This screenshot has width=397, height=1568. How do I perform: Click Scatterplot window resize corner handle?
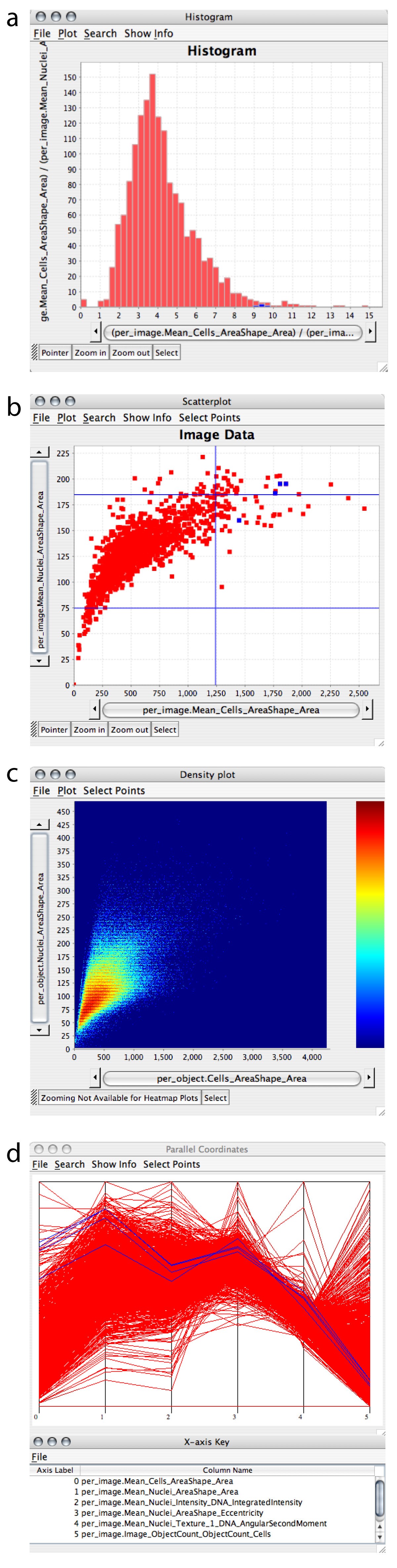(380, 743)
